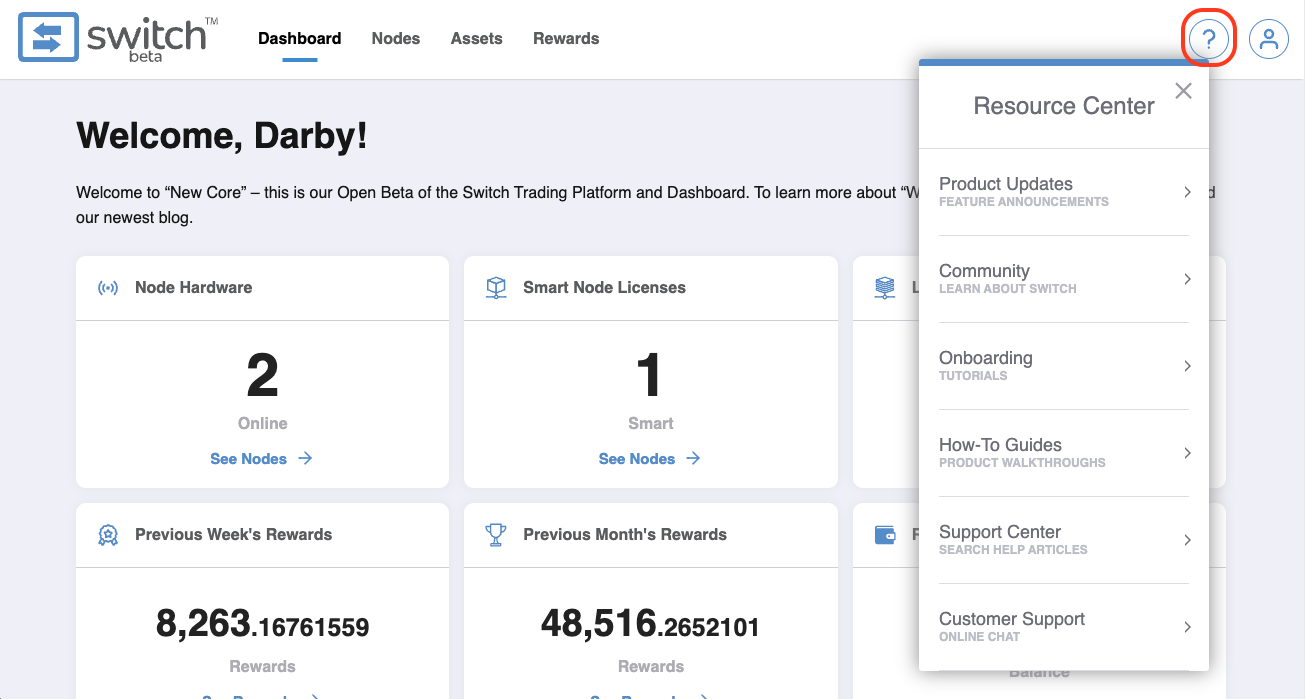
Task: Click the wallet icon beside the Resource Center
Action: click(x=885, y=535)
